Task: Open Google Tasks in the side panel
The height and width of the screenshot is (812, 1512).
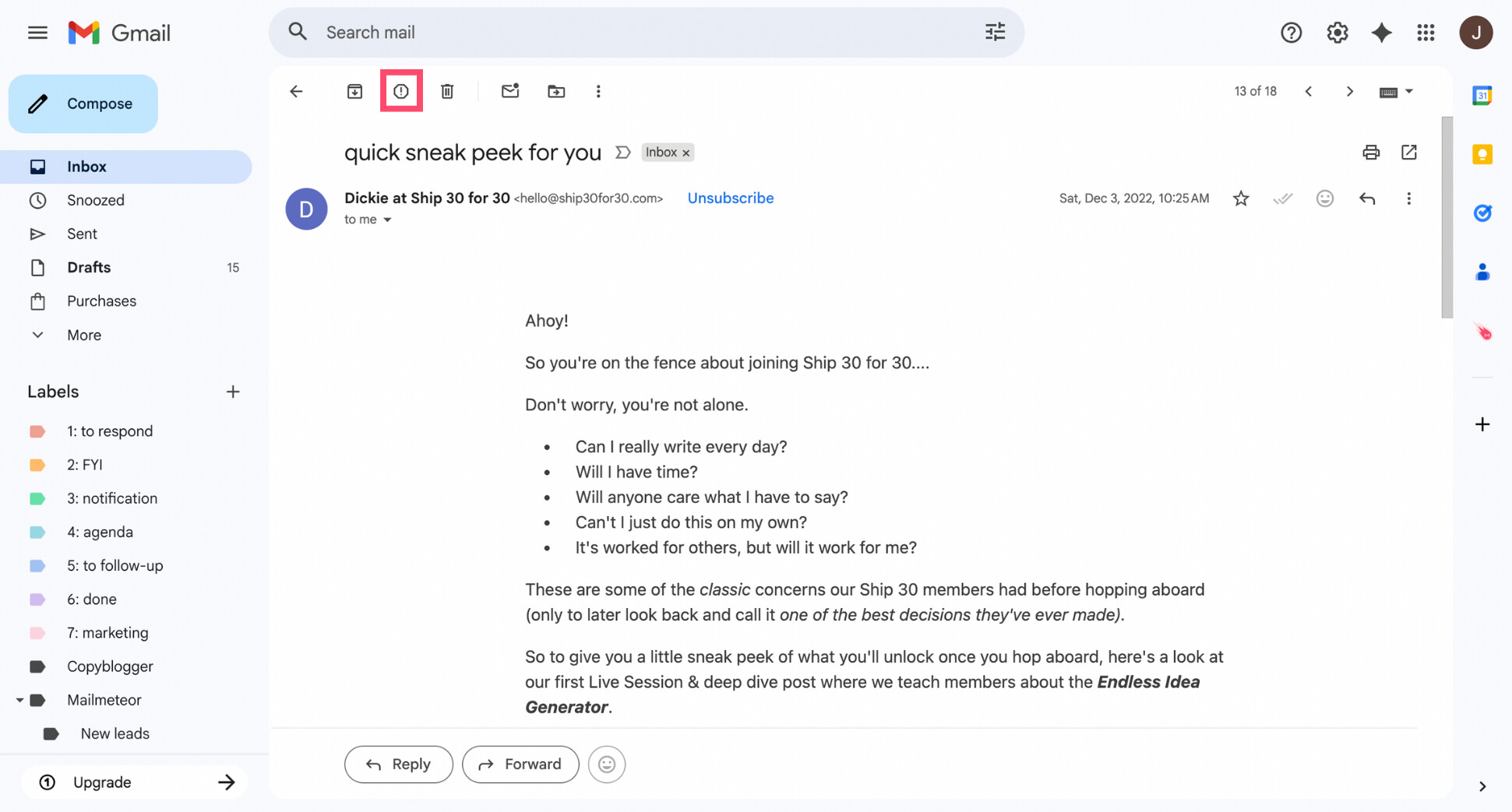Action: pyautogui.click(x=1482, y=213)
